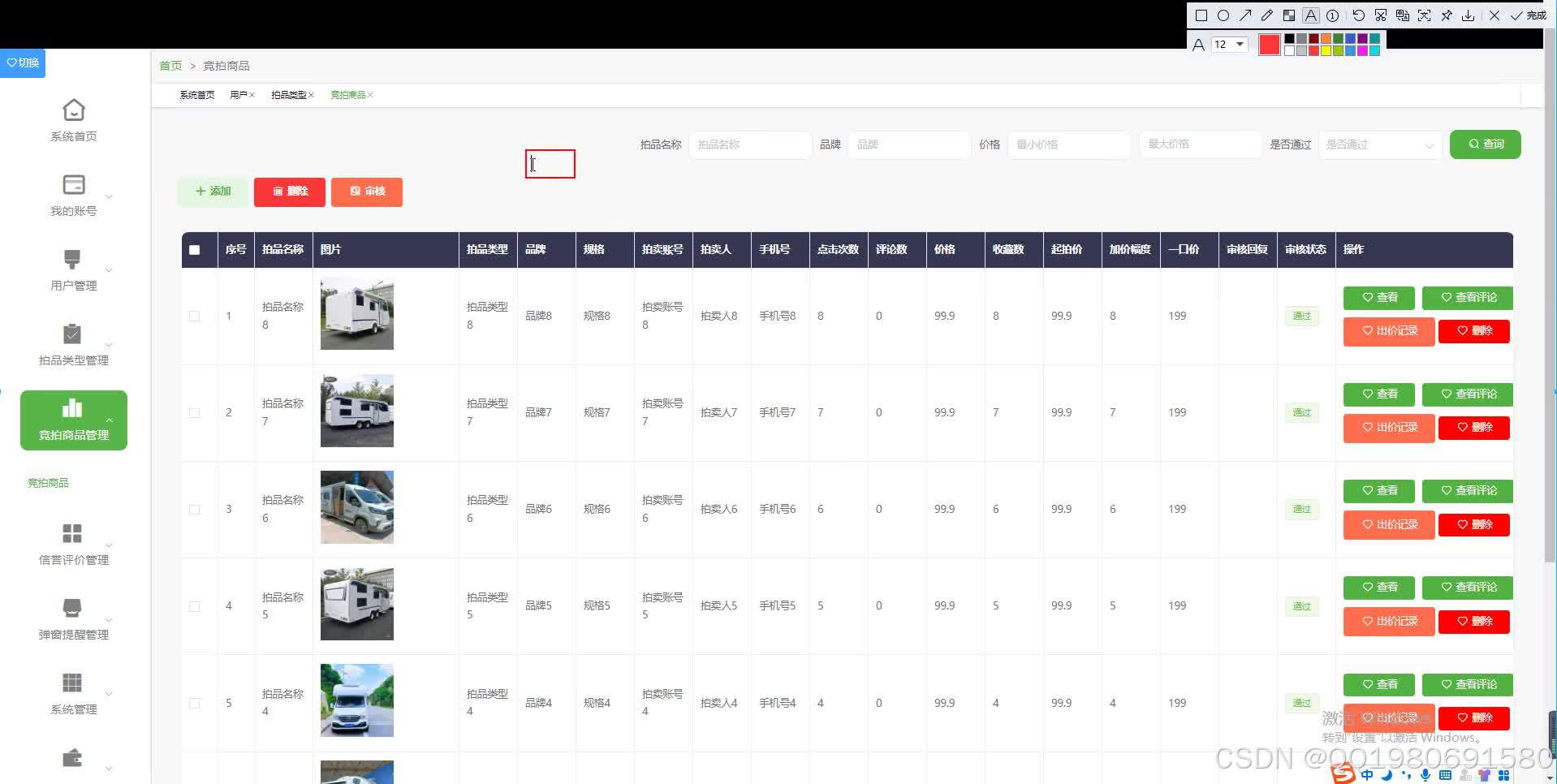
Task: Cancel the screenshot with X icon
Action: (1494, 15)
